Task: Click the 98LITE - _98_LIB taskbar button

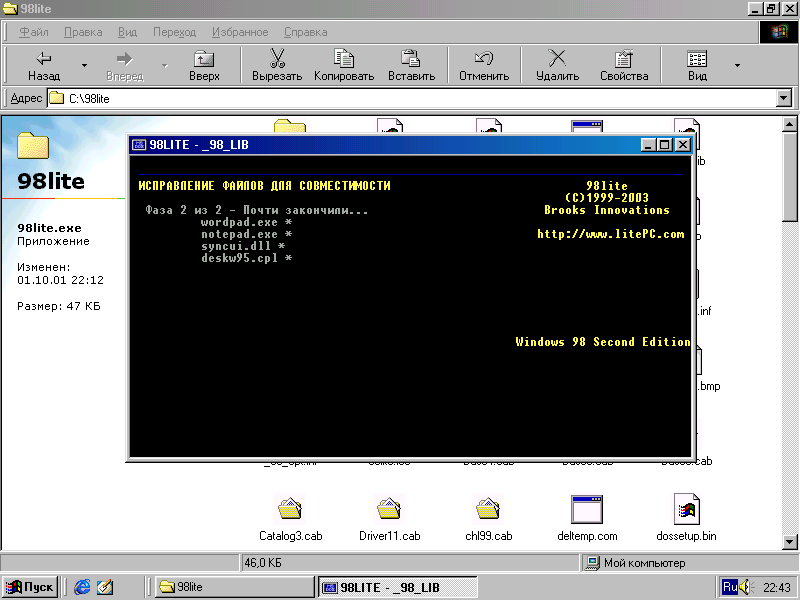Action: coord(397,587)
